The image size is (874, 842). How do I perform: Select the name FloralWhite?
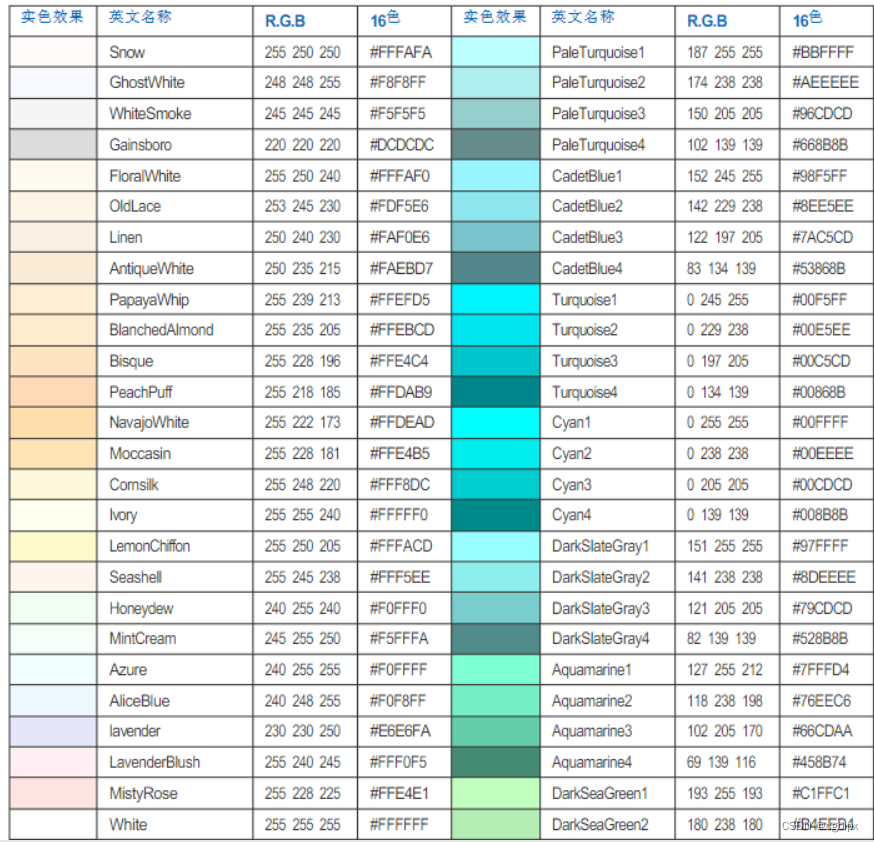point(145,176)
